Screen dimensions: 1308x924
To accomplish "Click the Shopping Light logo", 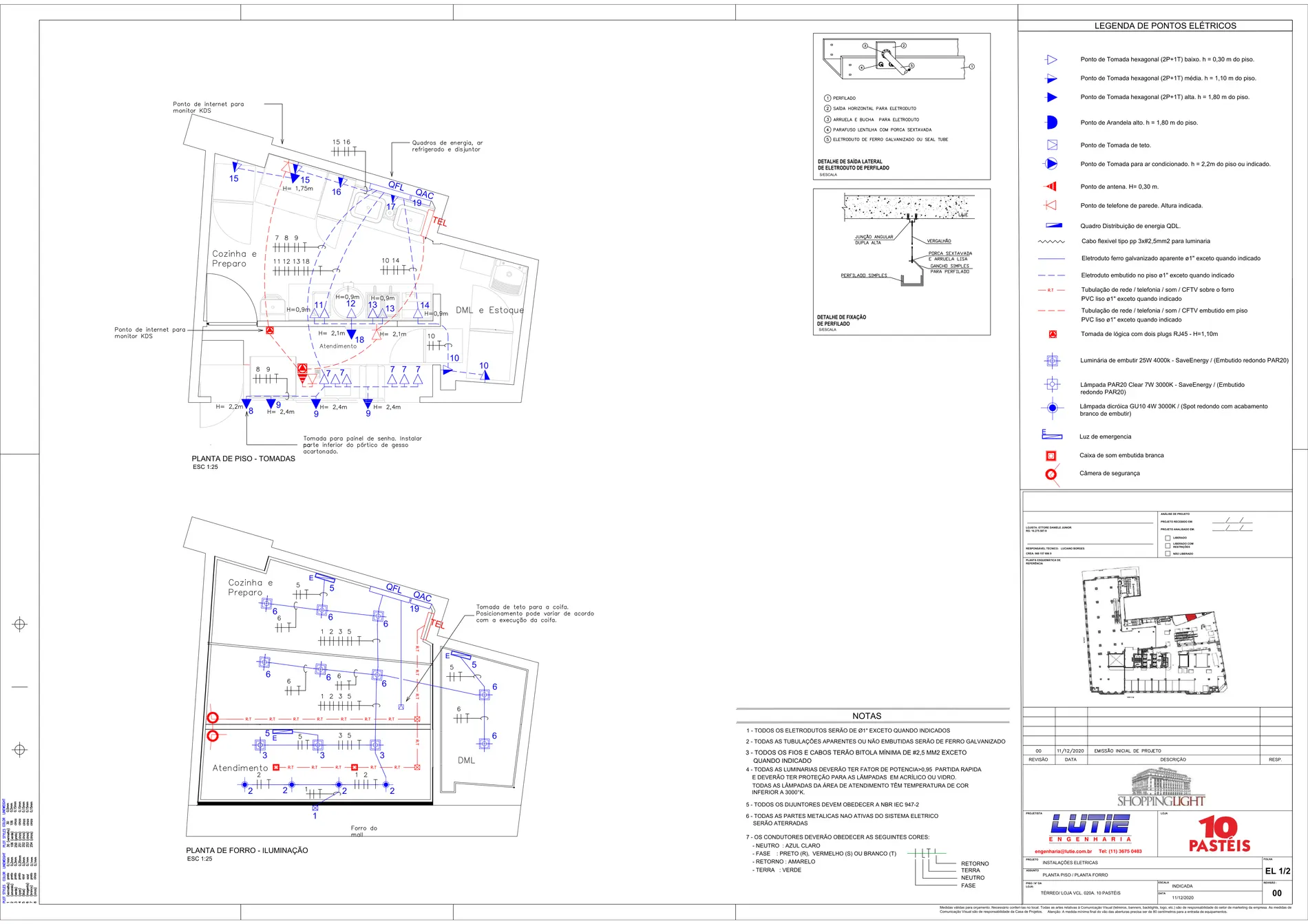I will click(x=1161, y=787).
